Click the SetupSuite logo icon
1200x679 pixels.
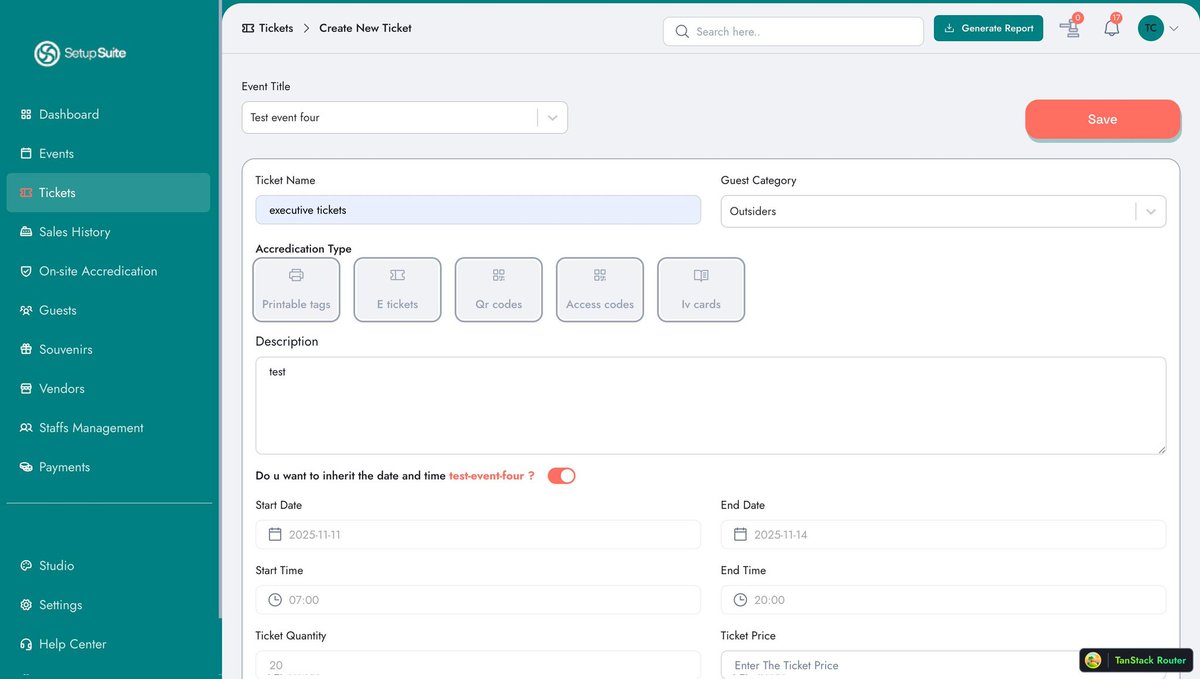coord(46,54)
